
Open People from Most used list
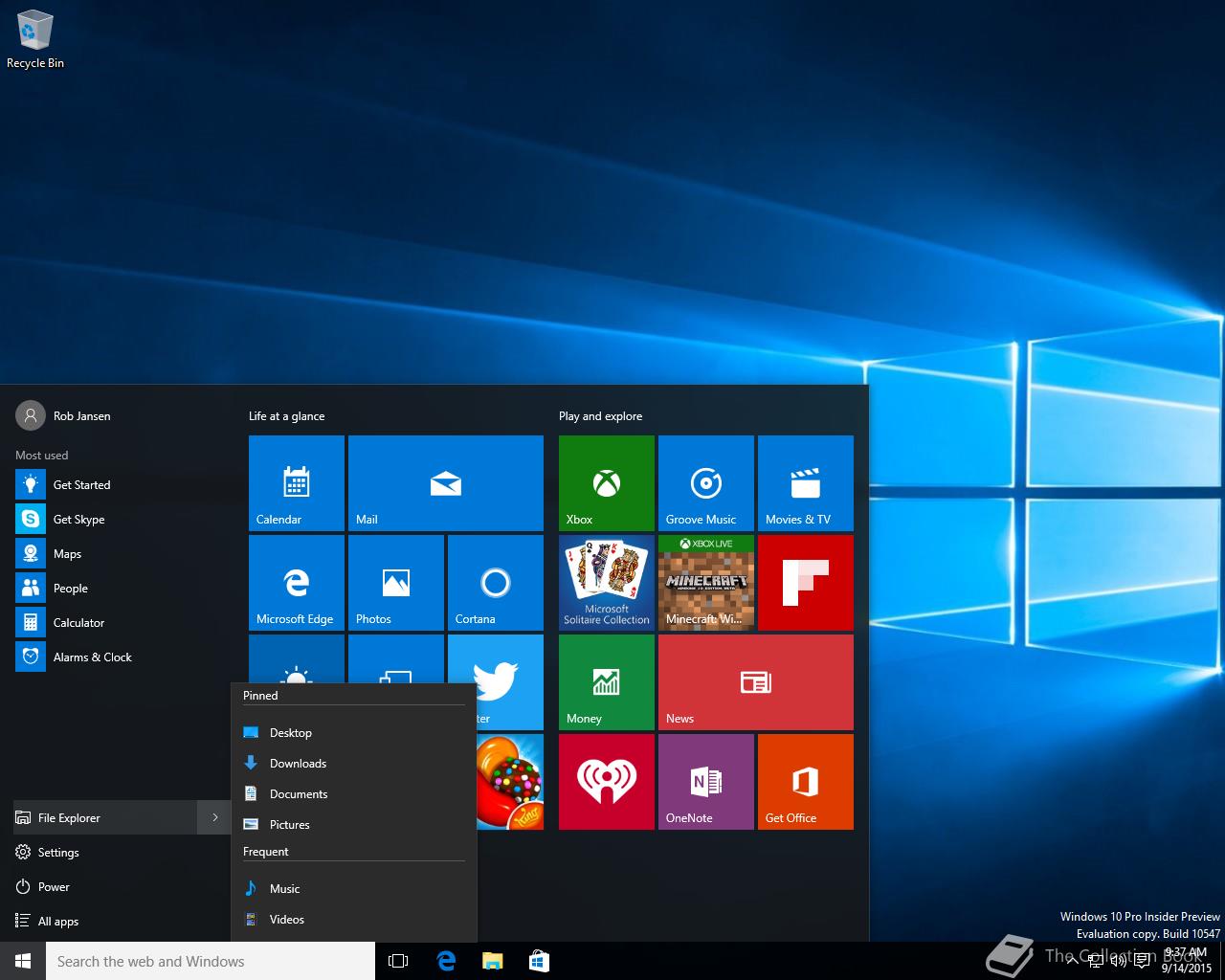pyautogui.click(x=122, y=589)
